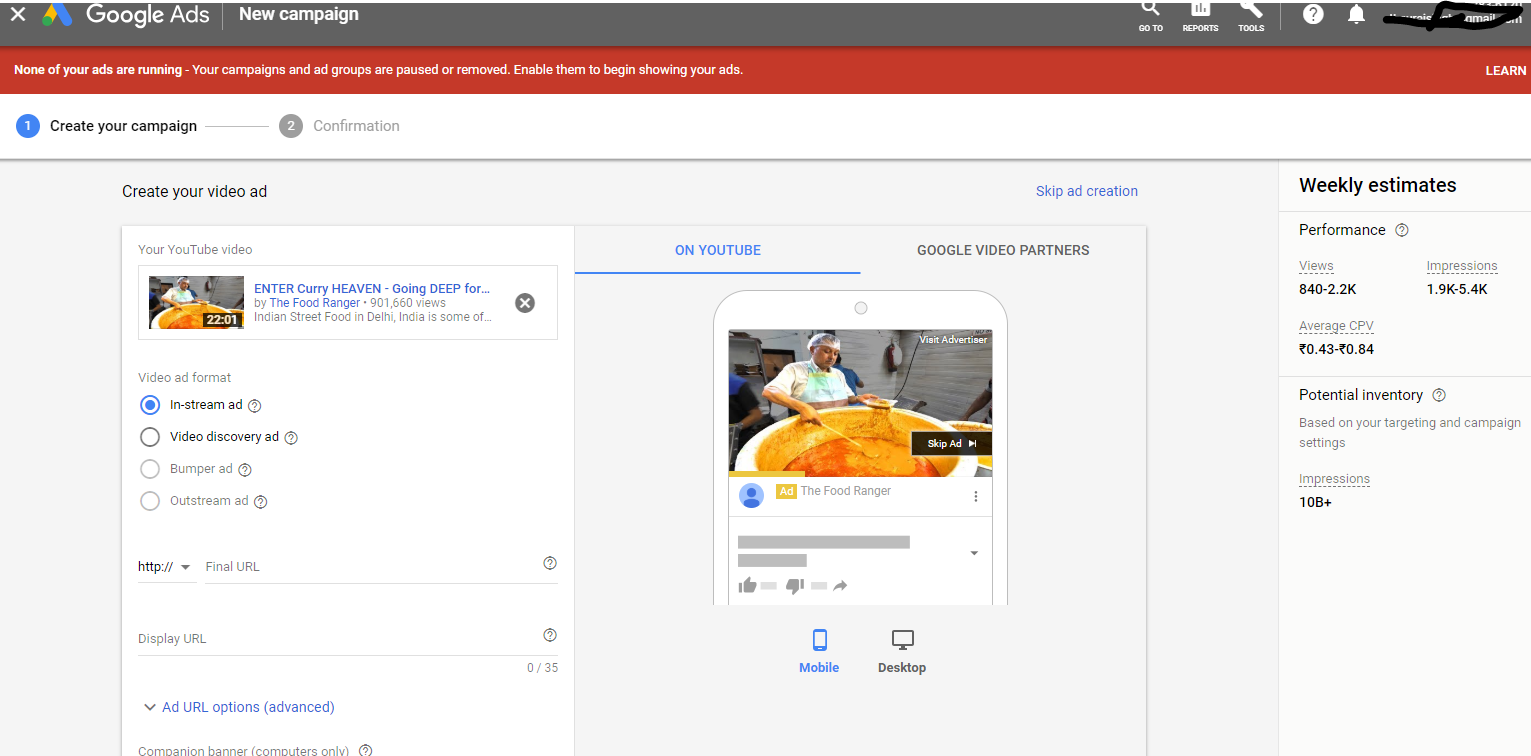Screen dimensions: 1531x756
Task: Click the Average CPV label
Action: coord(1338,326)
